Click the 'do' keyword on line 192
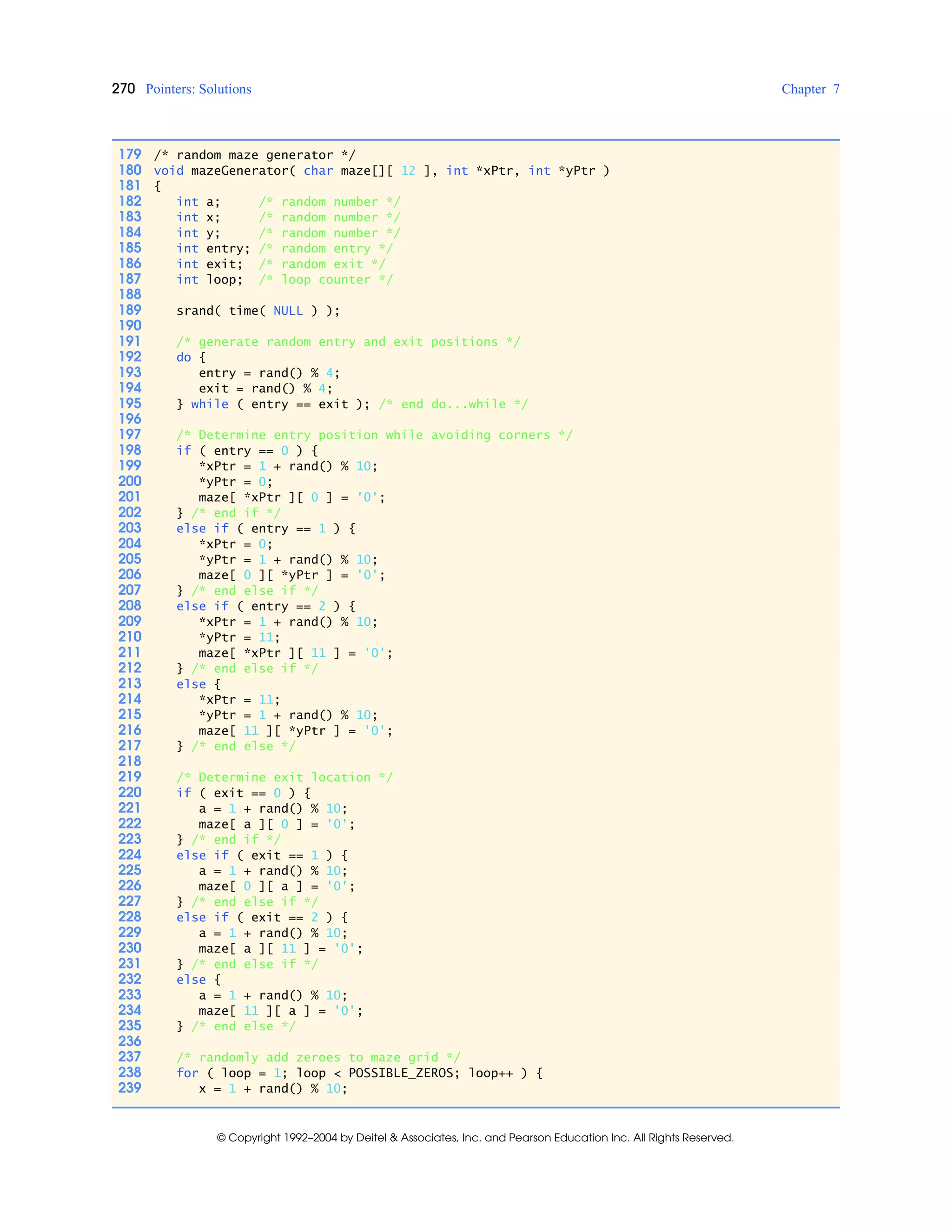Viewport: 952px width, 1232px height. pyautogui.click(x=184, y=357)
